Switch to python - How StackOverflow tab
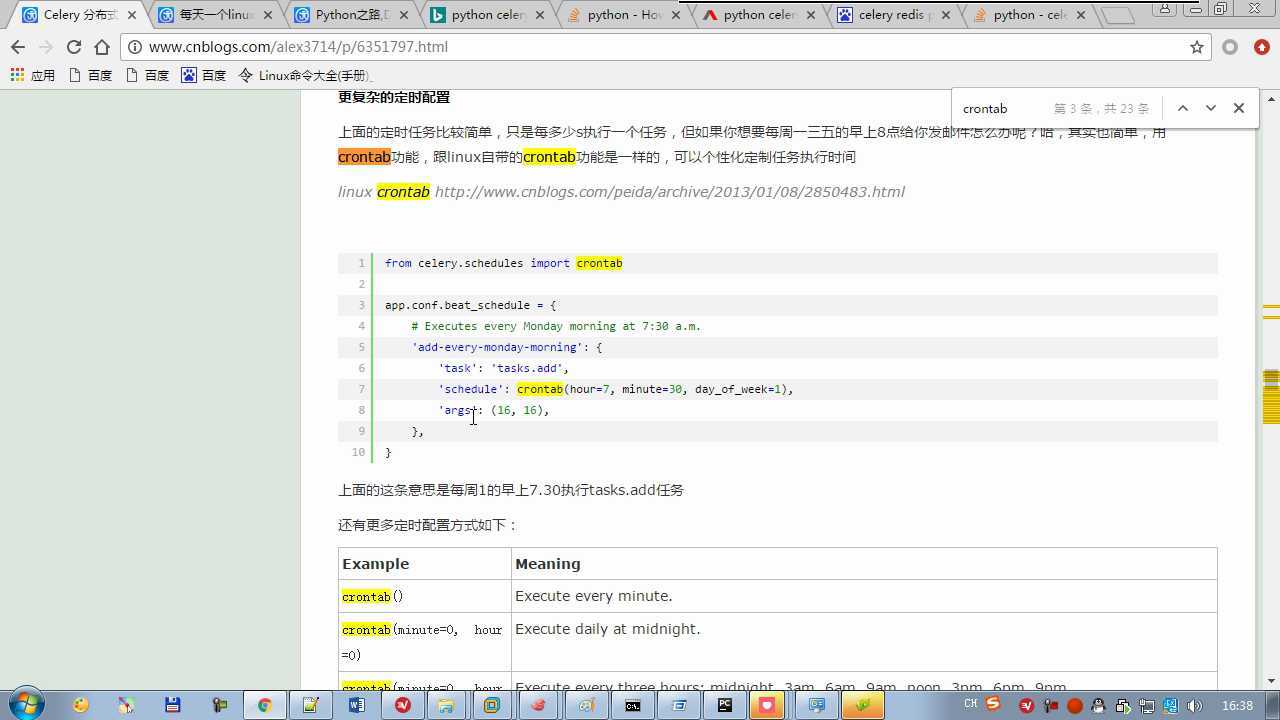 [622, 15]
